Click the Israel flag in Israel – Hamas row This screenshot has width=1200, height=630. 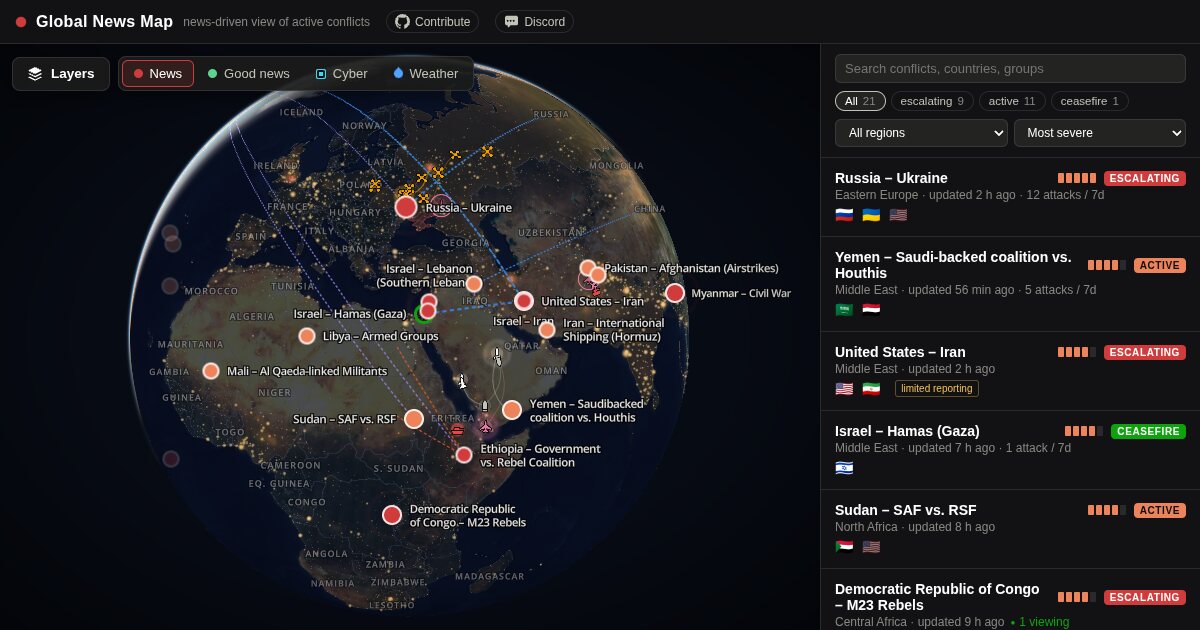click(844, 468)
